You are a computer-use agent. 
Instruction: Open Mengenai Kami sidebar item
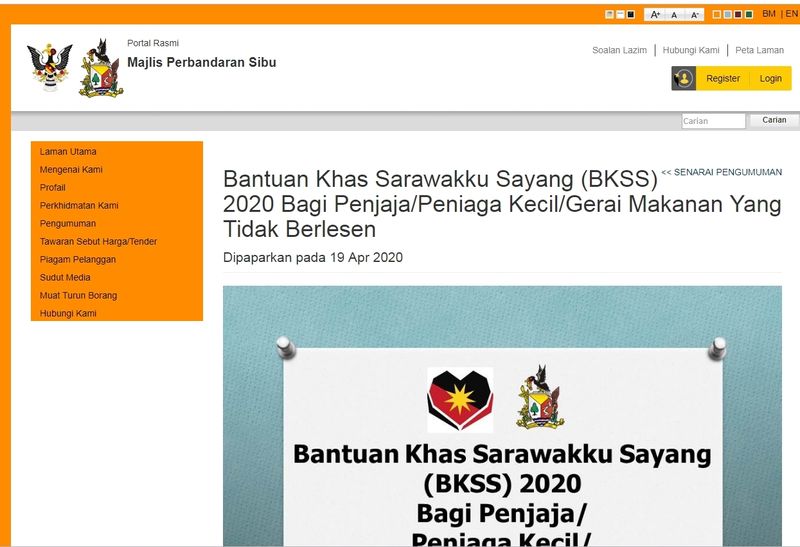[x=71, y=169]
